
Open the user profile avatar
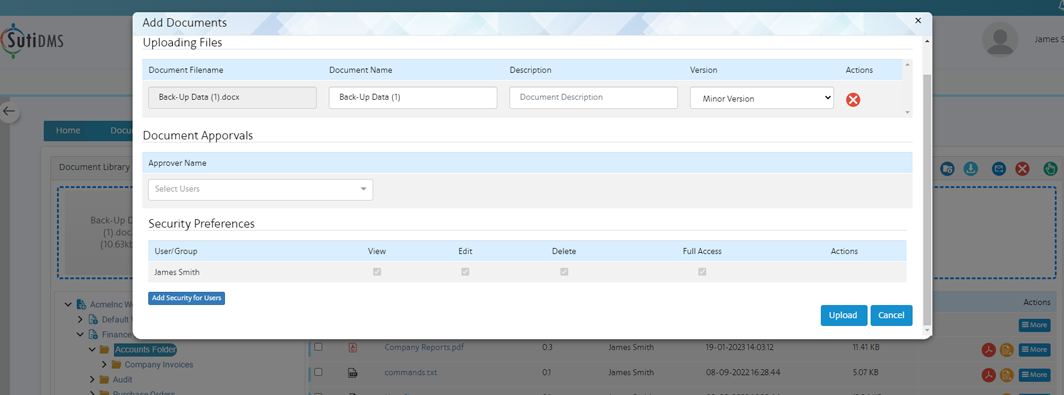(x=1000, y=39)
